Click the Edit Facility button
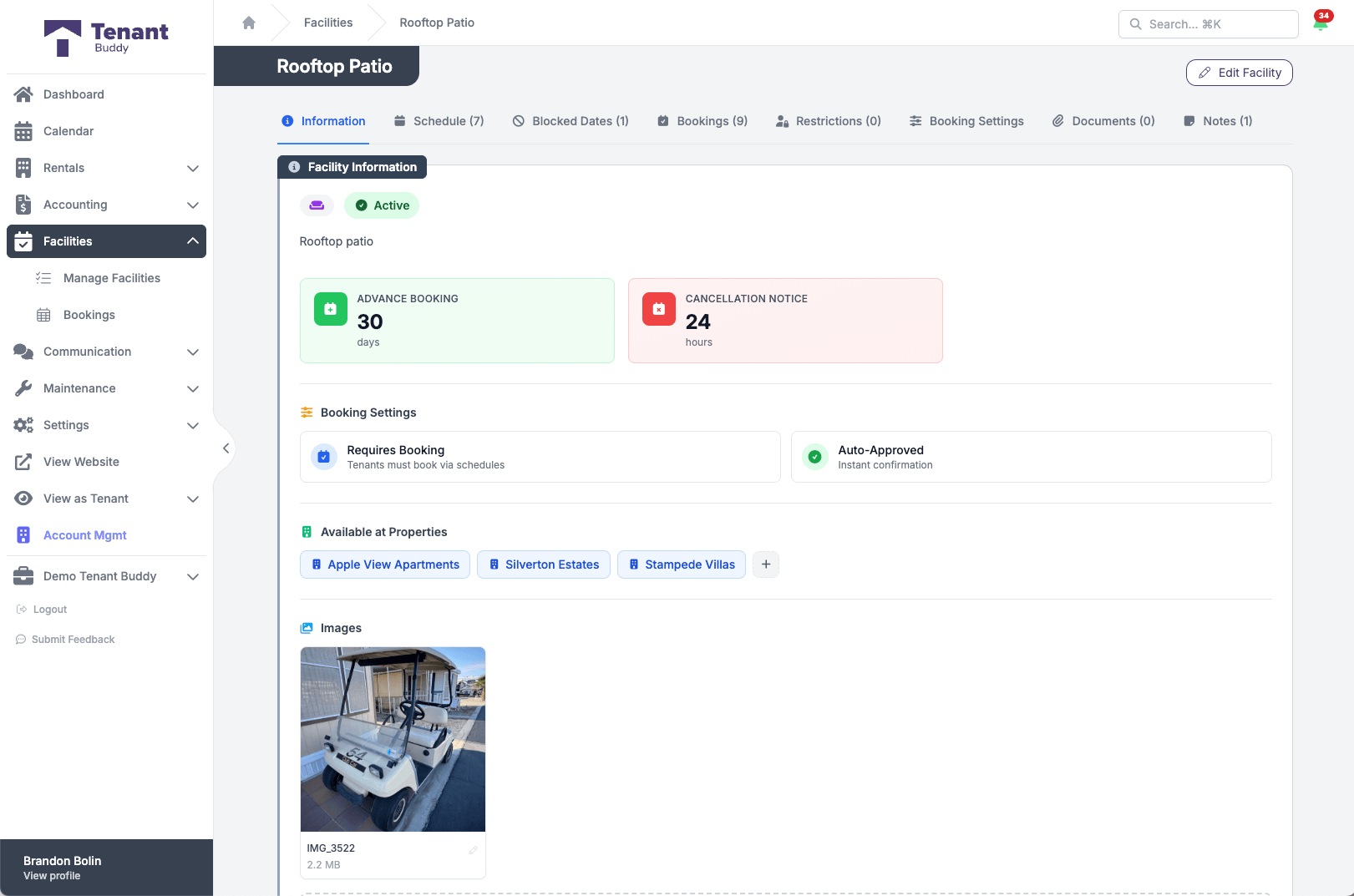Viewport: 1354px width, 896px height. point(1240,73)
